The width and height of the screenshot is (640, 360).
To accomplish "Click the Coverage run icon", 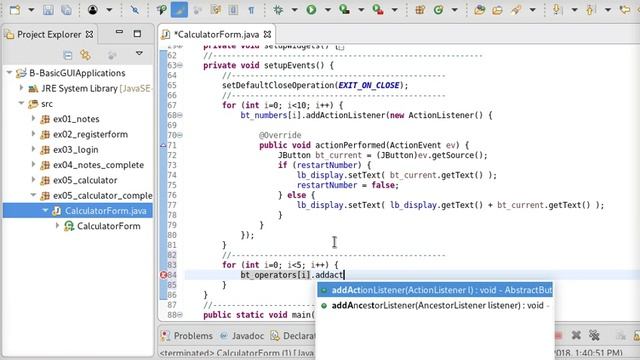I will coord(344,10).
